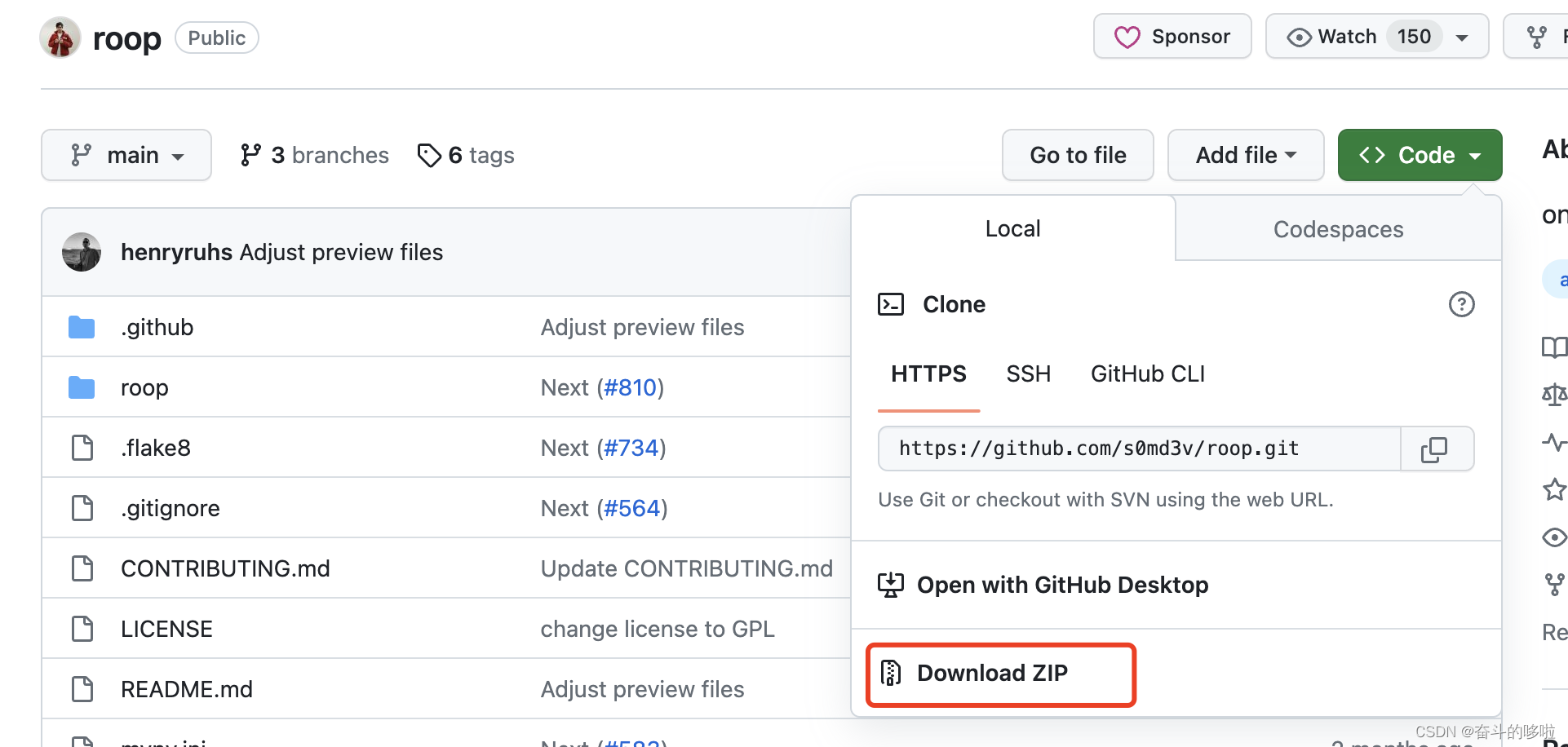1568x747 pixels.
Task: Click the 150 watchers count
Action: point(1414,37)
